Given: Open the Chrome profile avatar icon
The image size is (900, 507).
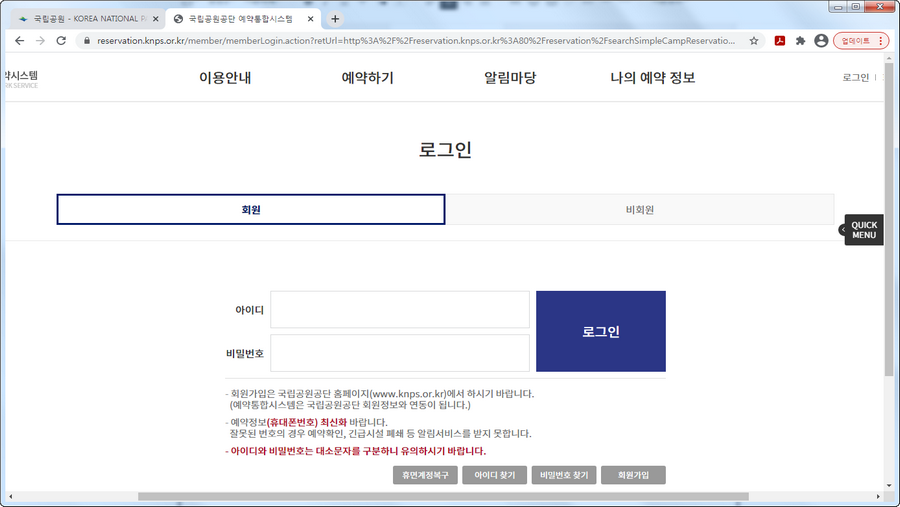Looking at the screenshot, I should pos(821,41).
